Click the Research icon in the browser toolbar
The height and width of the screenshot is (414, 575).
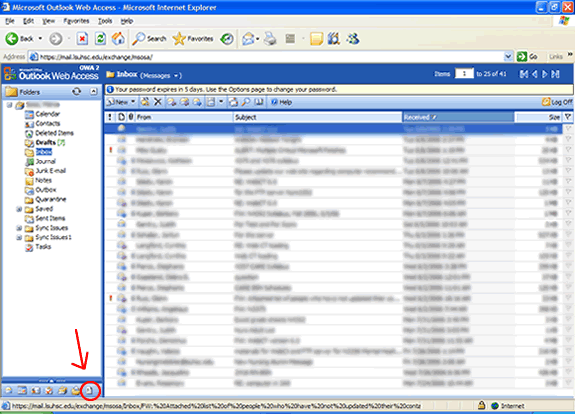[334, 38]
